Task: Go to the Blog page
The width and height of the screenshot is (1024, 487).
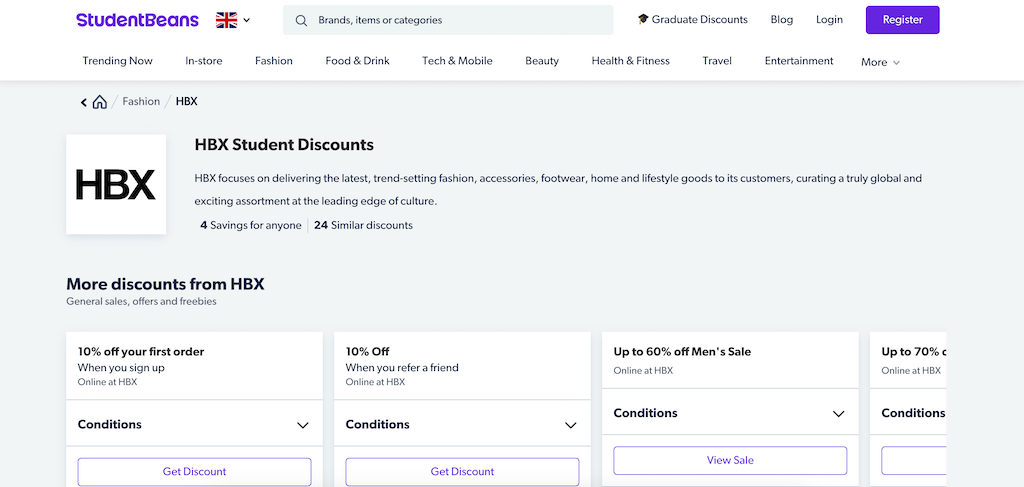Action: pos(782,20)
